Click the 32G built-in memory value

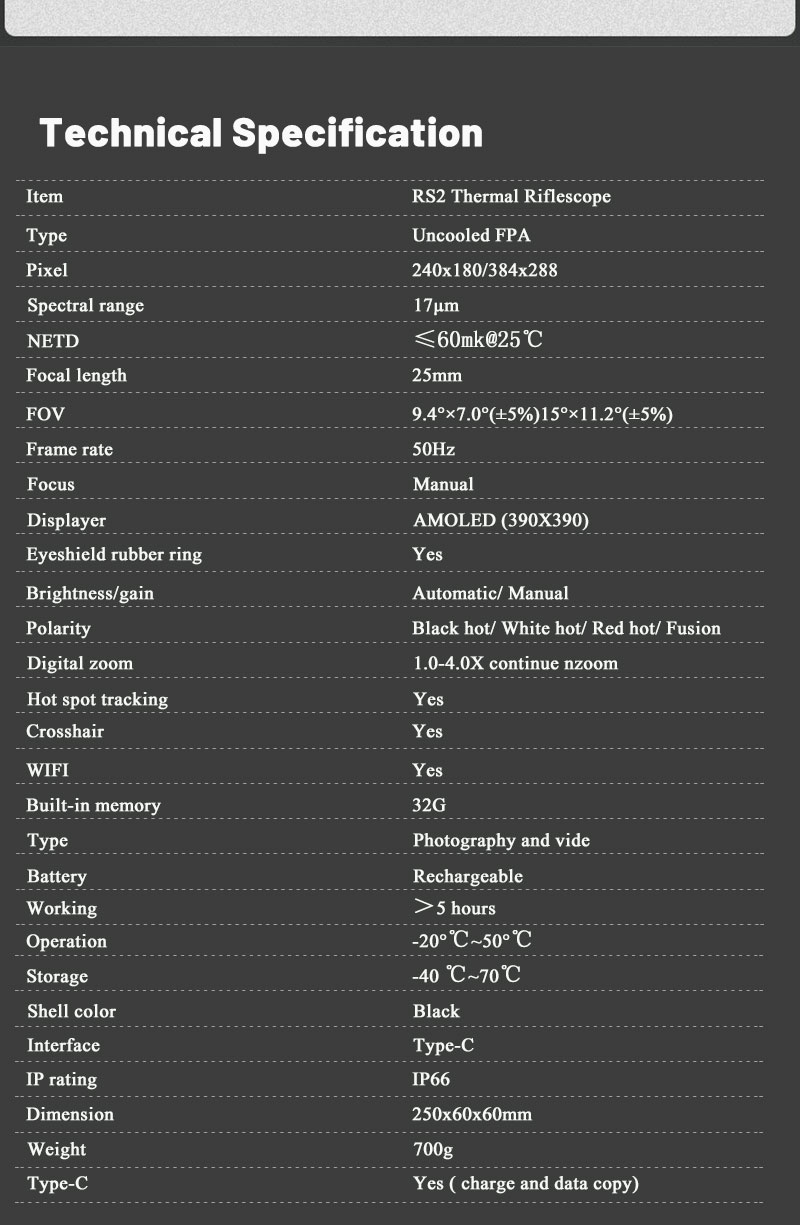click(429, 805)
